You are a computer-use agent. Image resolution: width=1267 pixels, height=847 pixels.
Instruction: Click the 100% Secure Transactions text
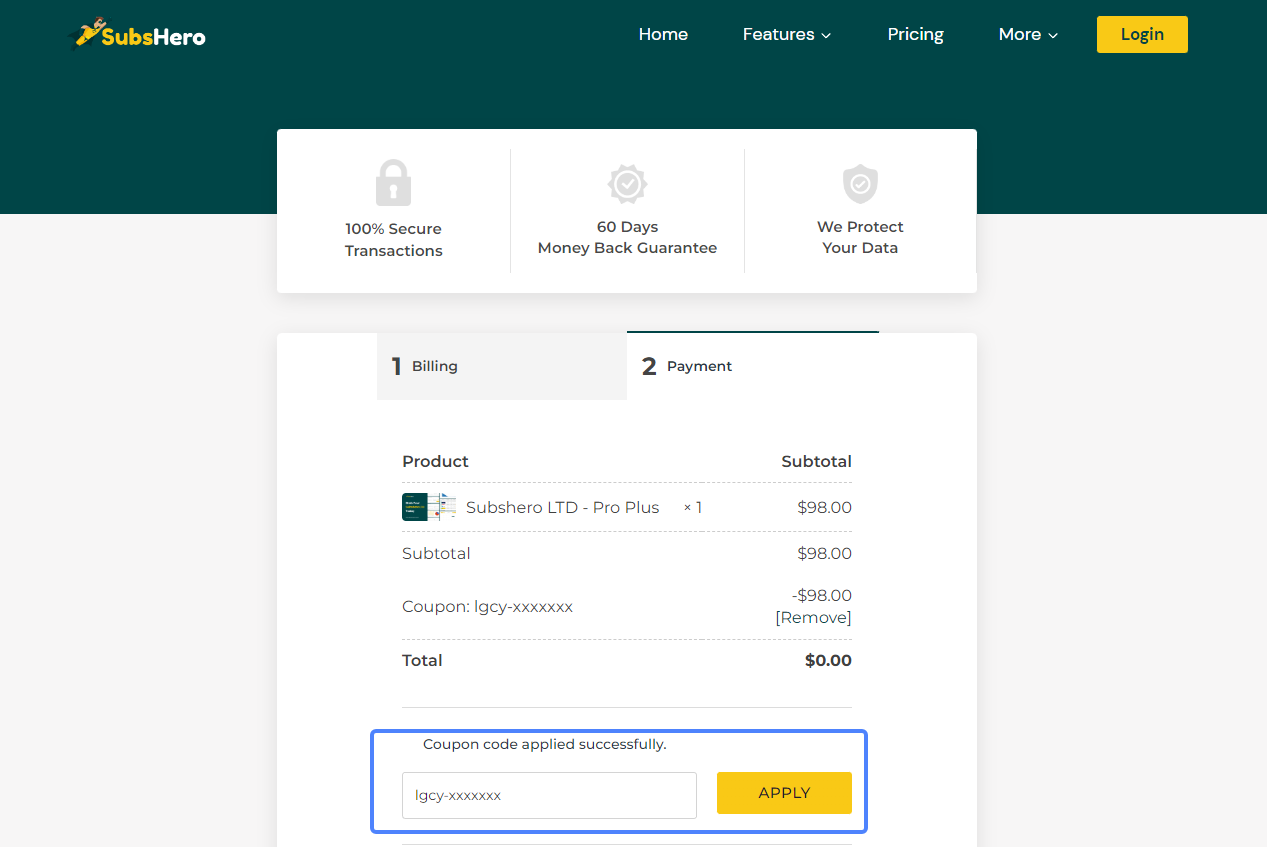point(394,240)
